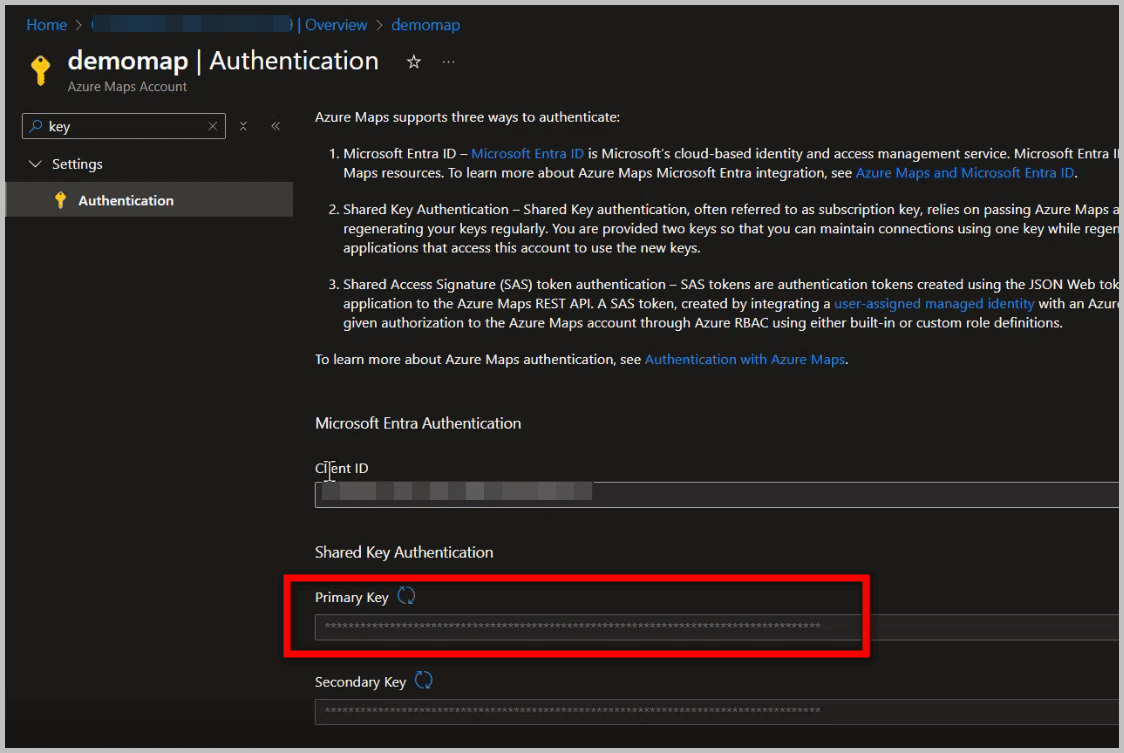Click the reset filter icon beside the search box
Image resolution: width=1124 pixels, height=753 pixels.
pos(243,125)
